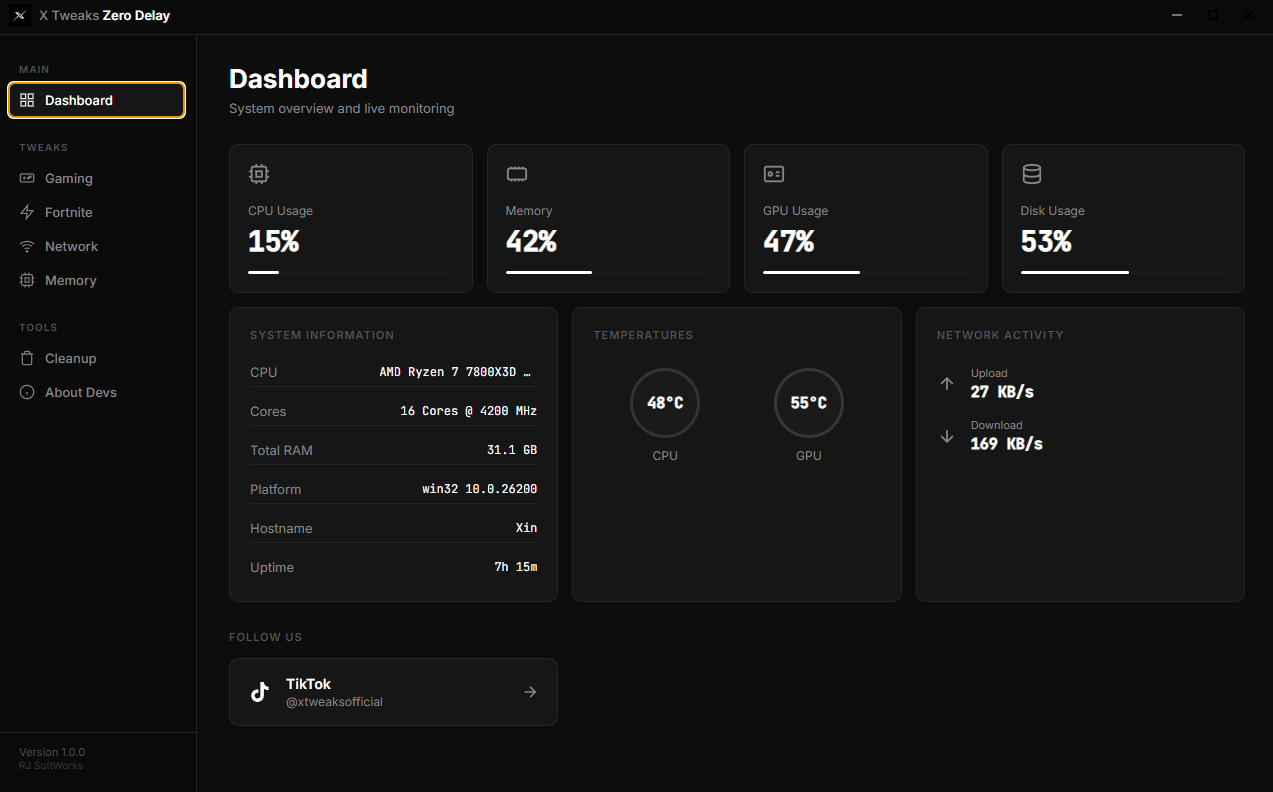Click the Cleanup trash icon
Viewport: 1273px width, 792px height.
(27, 358)
